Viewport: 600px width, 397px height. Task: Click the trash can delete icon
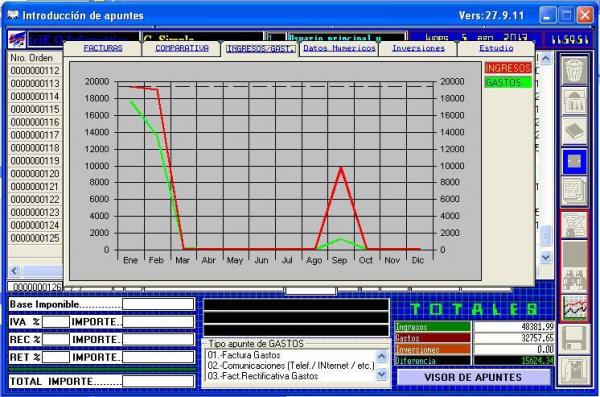pyautogui.click(x=574, y=70)
